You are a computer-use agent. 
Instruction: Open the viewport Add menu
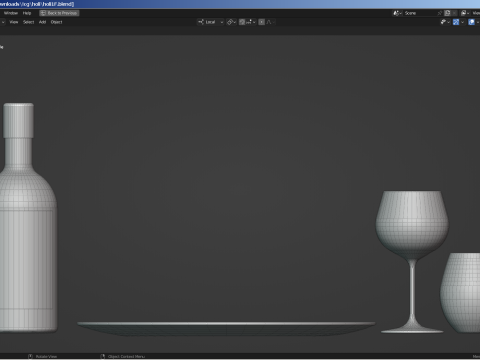click(42, 22)
